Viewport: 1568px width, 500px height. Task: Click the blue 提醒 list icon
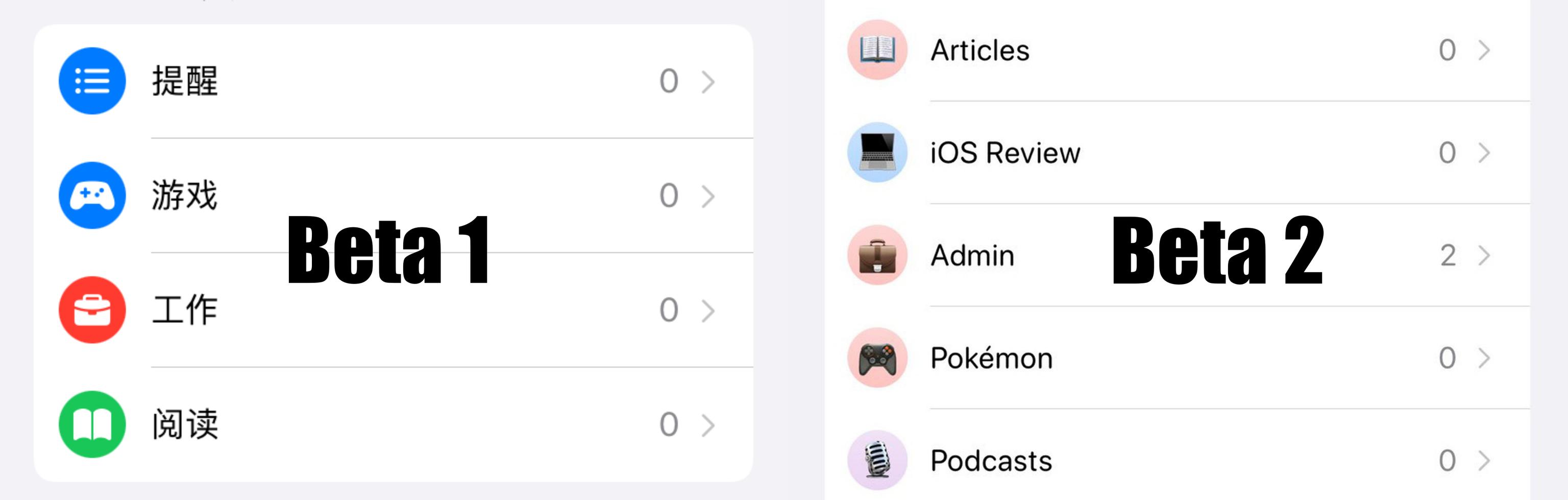(x=92, y=80)
